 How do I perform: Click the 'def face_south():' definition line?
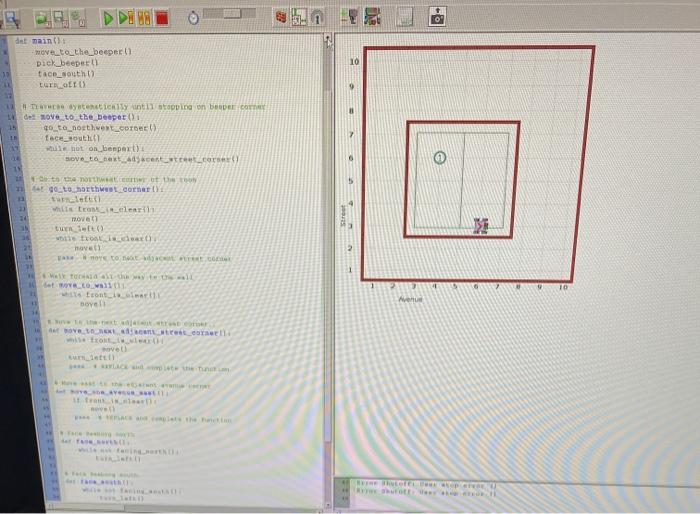pos(99,482)
